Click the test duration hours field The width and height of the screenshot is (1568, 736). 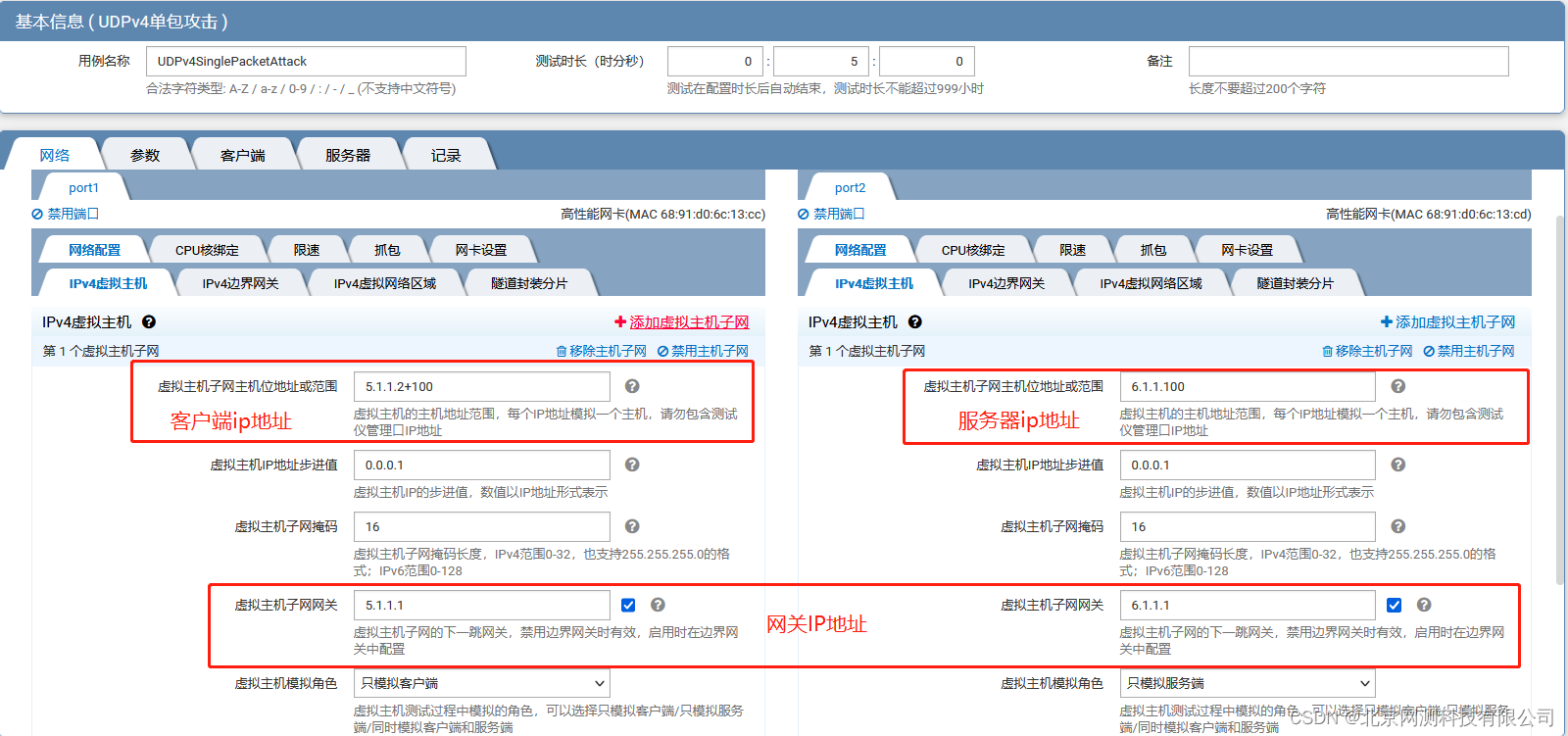point(715,61)
